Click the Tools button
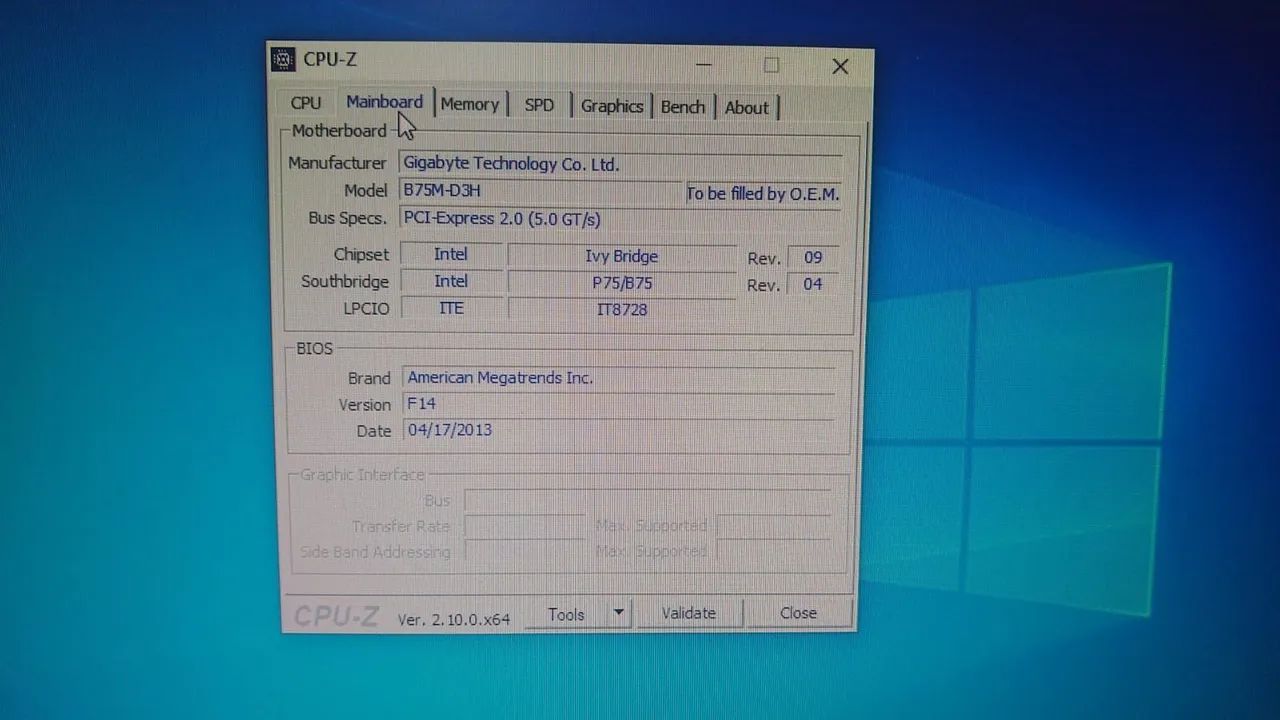Image resolution: width=1280 pixels, height=720 pixels. coord(566,614)
